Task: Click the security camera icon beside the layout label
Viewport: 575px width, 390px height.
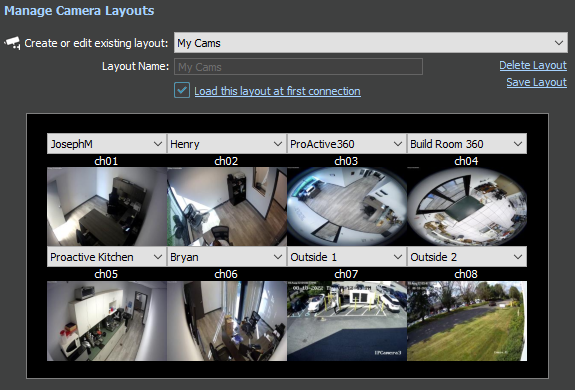Action: tap(12, 43)
